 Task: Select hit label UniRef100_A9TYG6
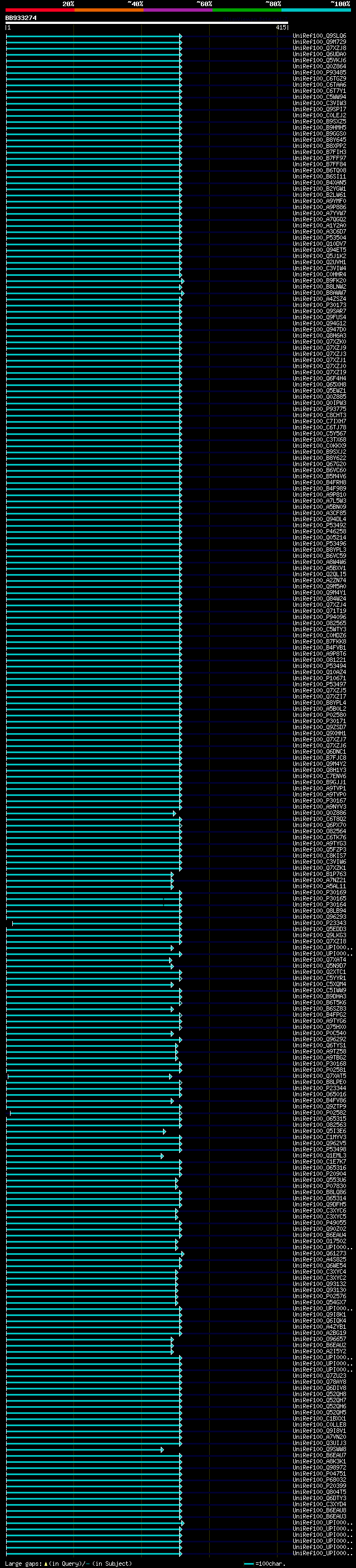[x=319, y=1021]
